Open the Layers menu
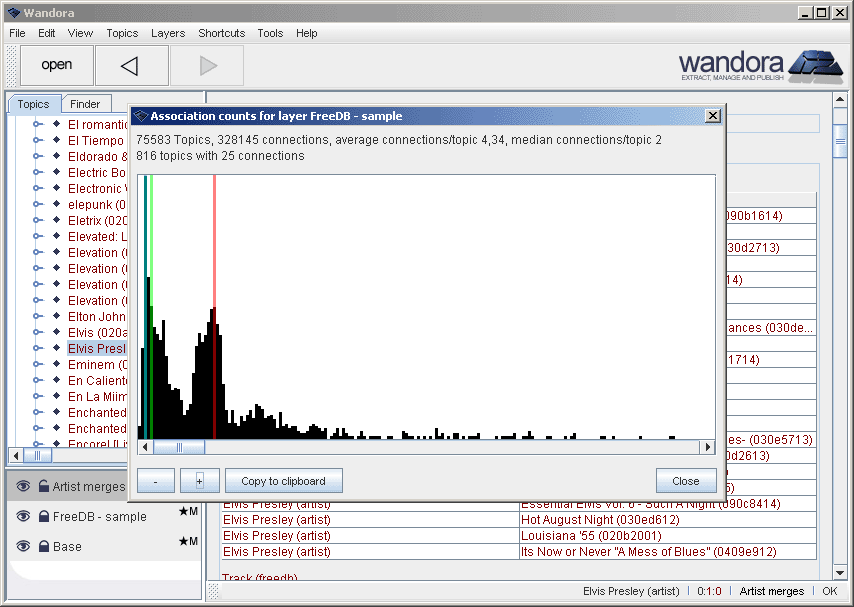 click(167, 33)
